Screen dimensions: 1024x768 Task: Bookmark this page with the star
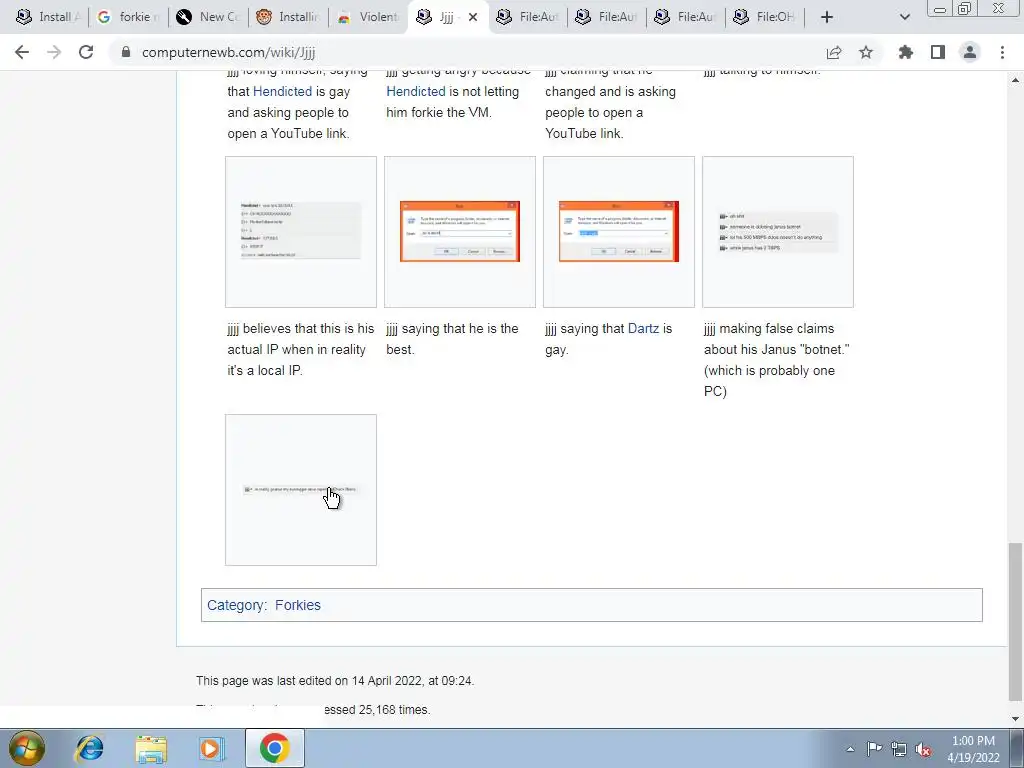pos(866,52)
